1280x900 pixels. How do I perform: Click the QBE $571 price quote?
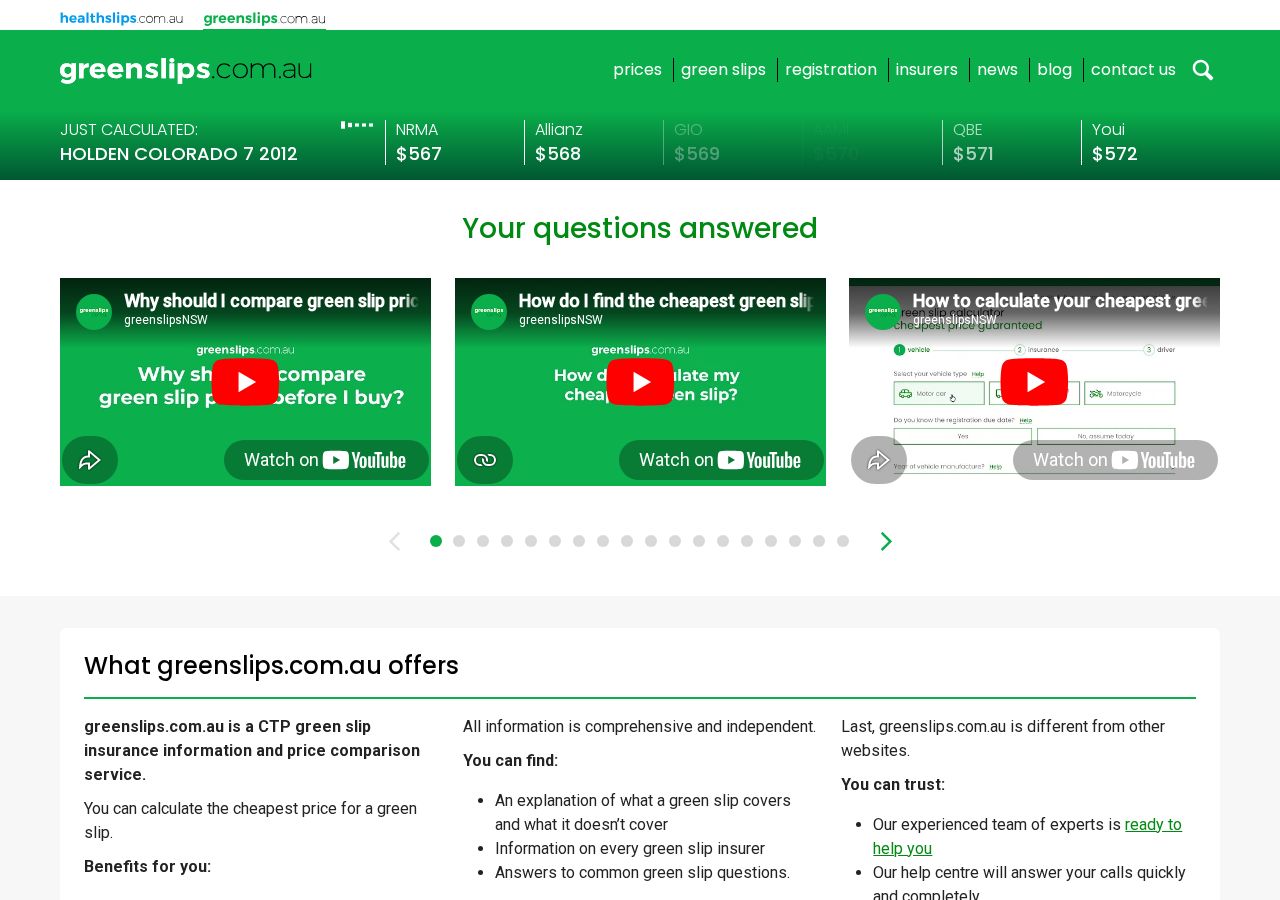click(973, 142)
